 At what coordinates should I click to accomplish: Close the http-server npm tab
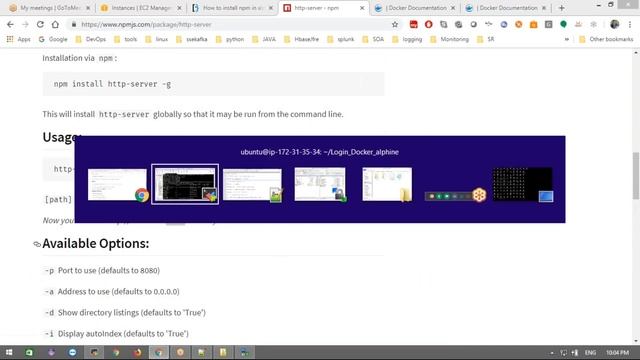point(362,8)
